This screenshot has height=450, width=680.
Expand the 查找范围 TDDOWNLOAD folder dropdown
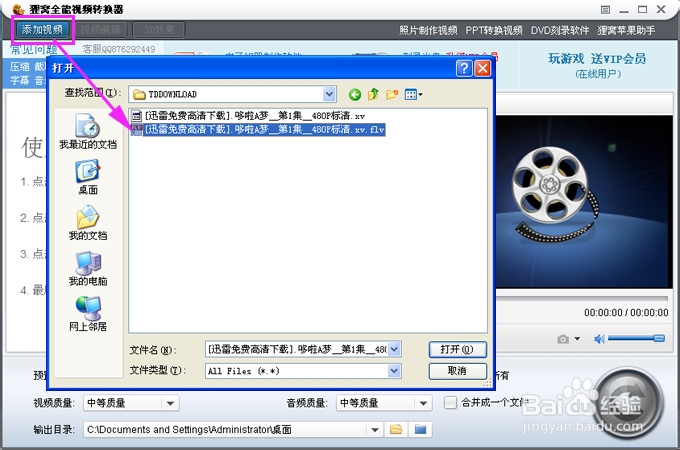[329, 94]
